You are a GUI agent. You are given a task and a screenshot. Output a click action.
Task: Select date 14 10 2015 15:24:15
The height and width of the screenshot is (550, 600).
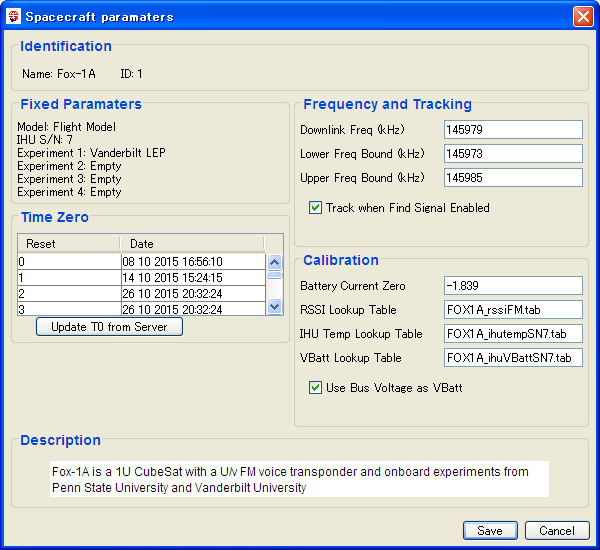click(x=193, y=277)
